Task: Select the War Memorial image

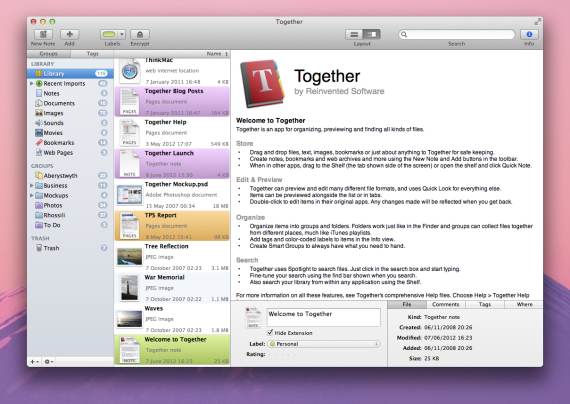Action: click(172, 288)
